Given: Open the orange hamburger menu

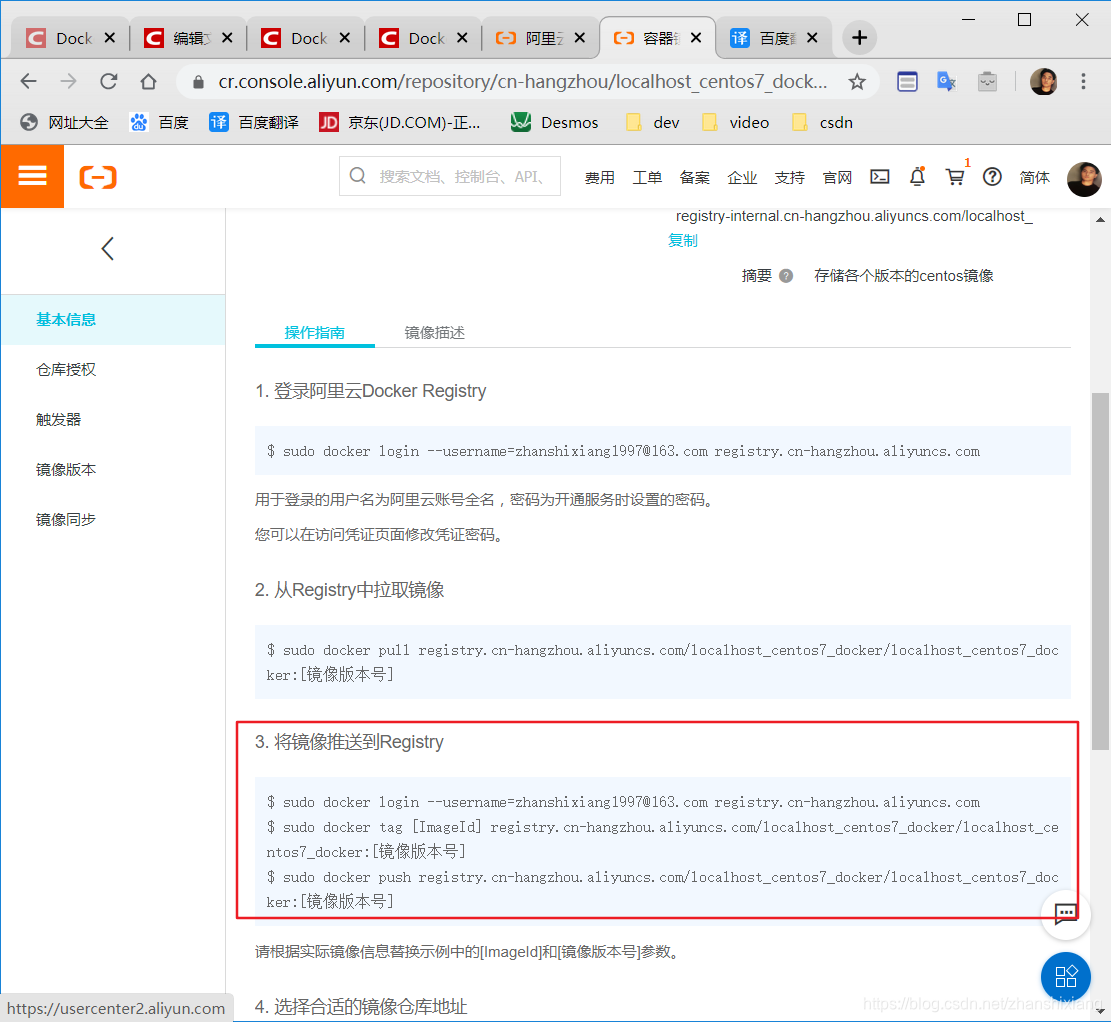Looking at the screenshot, I should click(x=33, y=176).
